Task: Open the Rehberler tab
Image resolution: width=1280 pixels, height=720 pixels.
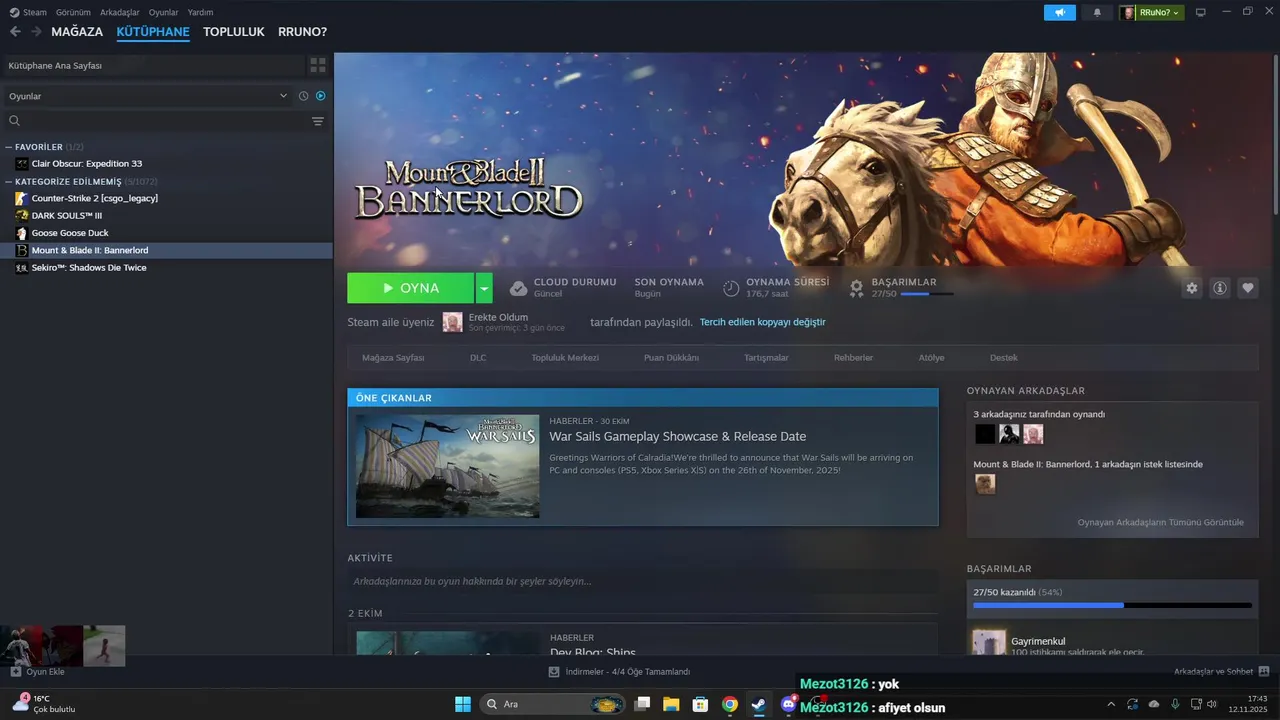Action: click(853, 358)
